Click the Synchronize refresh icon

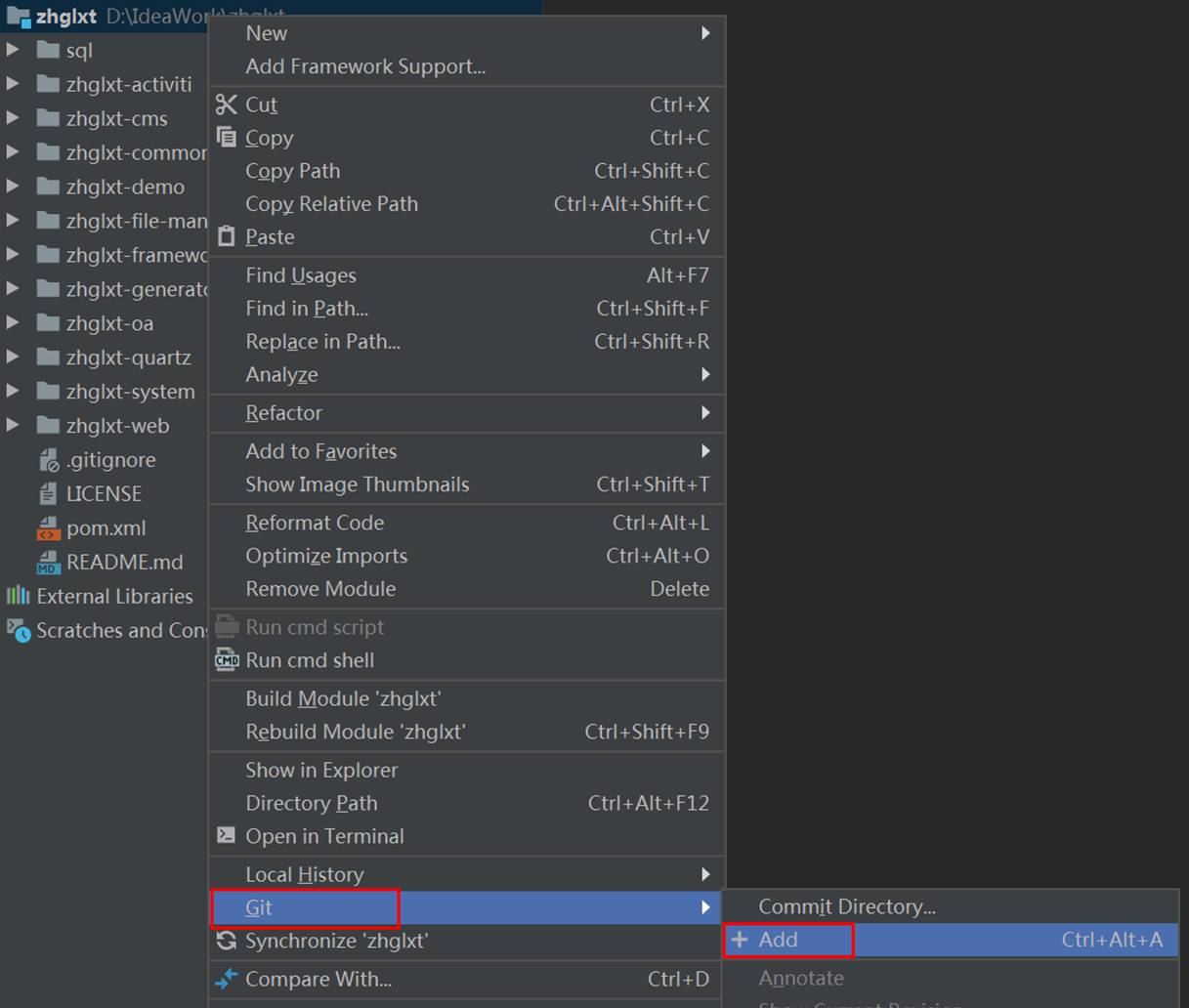227,941
